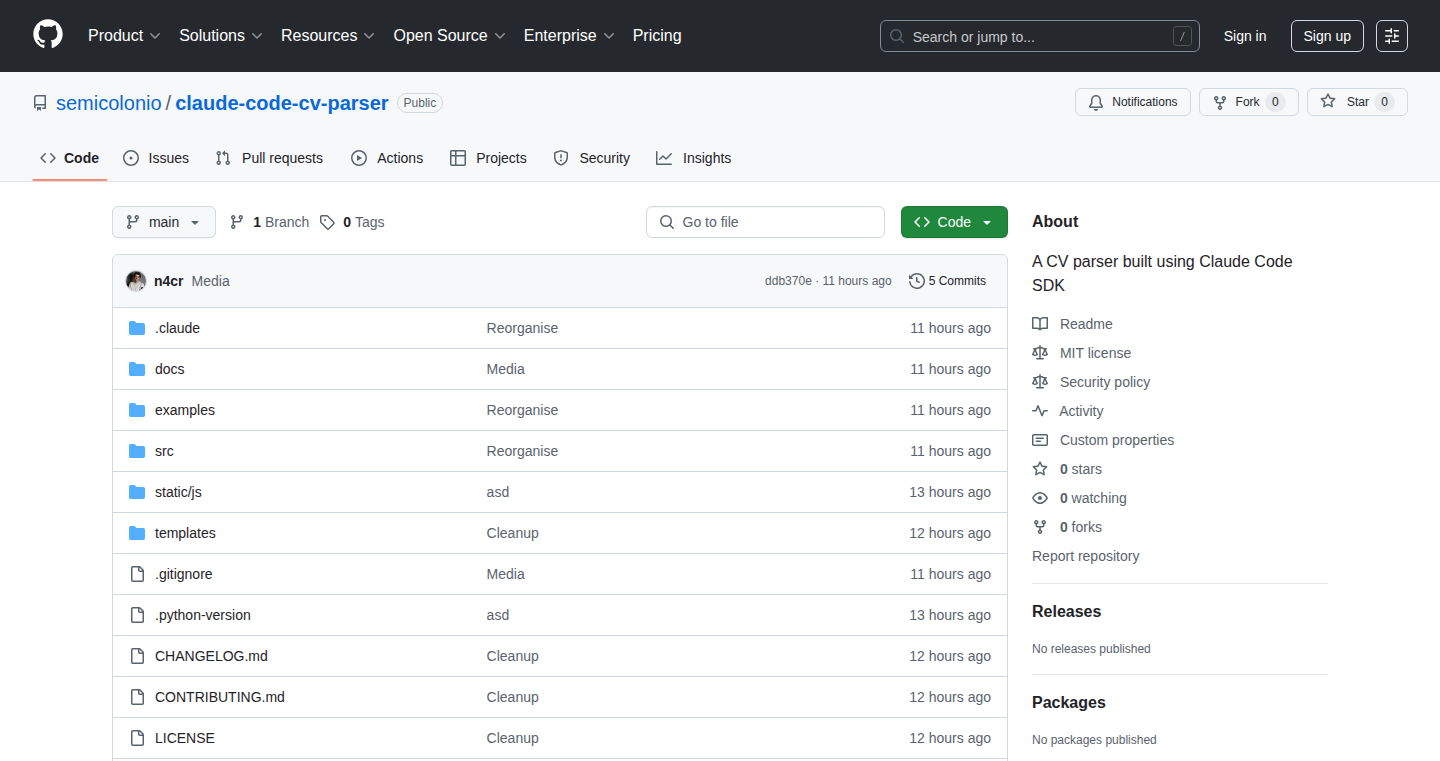
Task: Select the Code tab
Action: coord(70,158)
